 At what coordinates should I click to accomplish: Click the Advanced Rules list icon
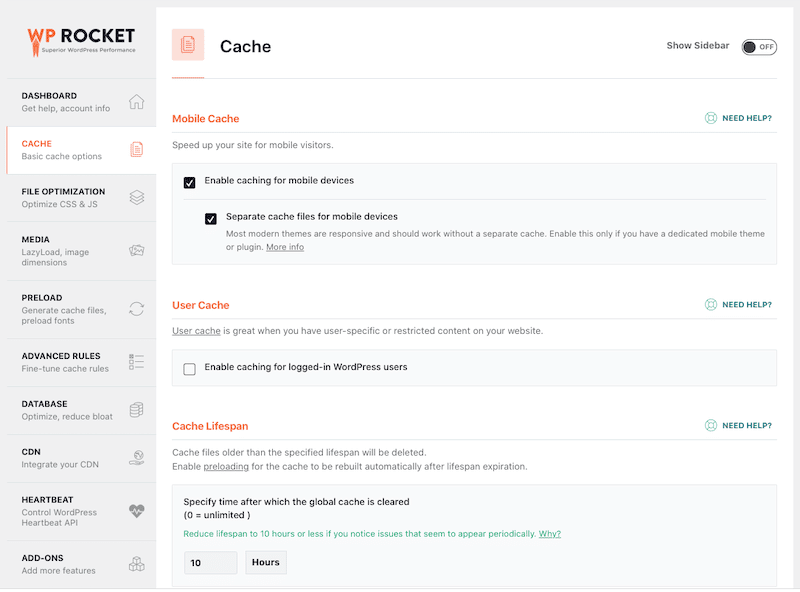point(136,362)
